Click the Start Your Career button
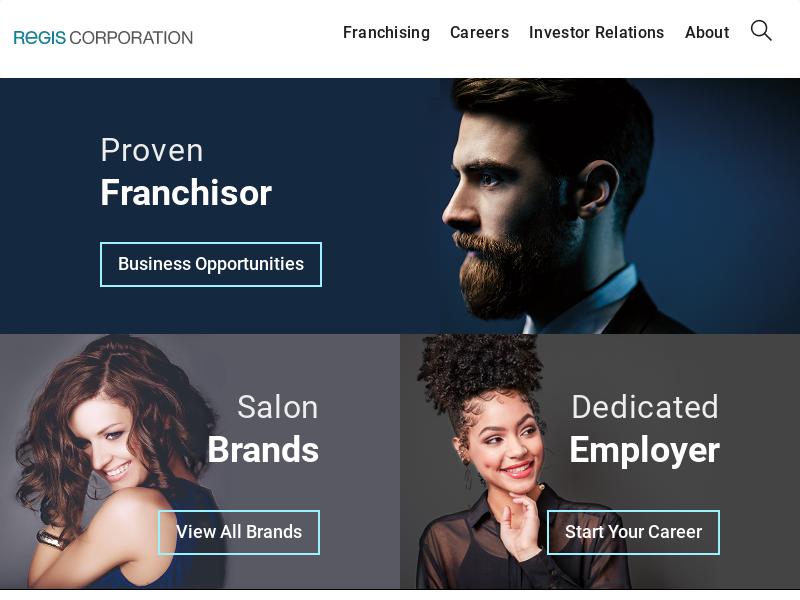The image size is (800, 600). tap(633, 532)
